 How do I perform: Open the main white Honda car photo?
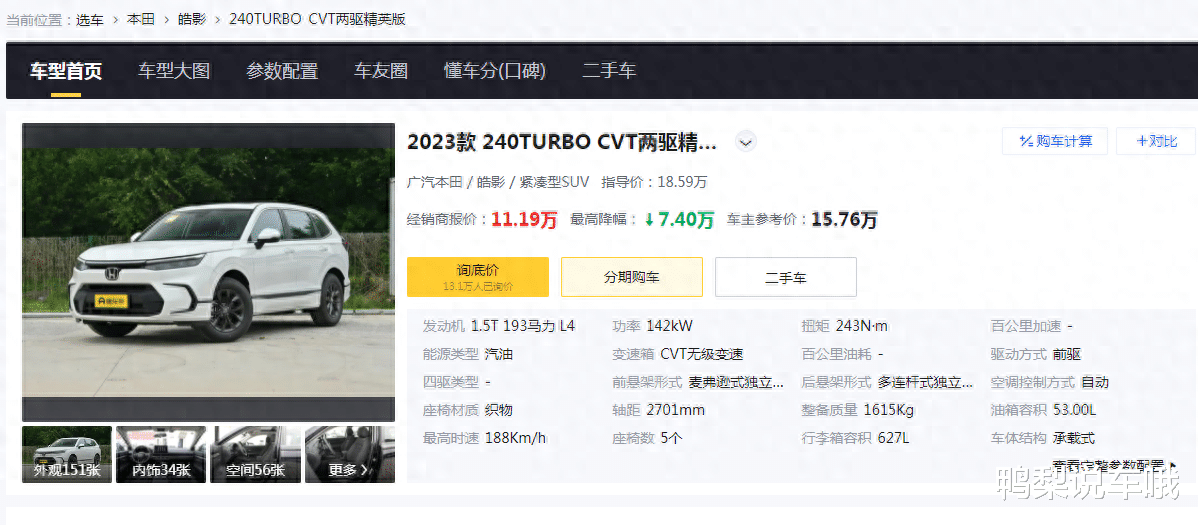(209, 272)
